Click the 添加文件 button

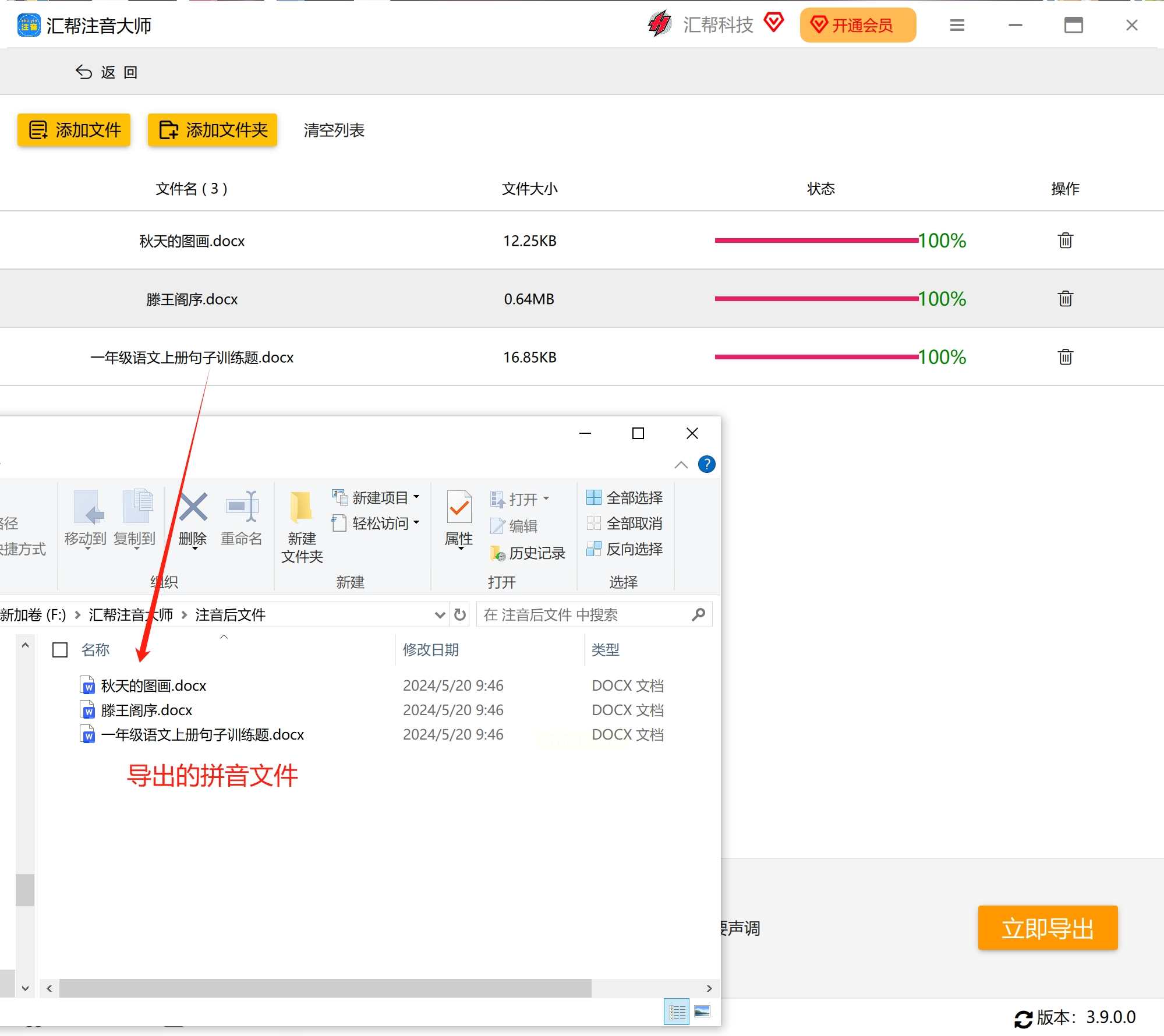coord(74,130)
